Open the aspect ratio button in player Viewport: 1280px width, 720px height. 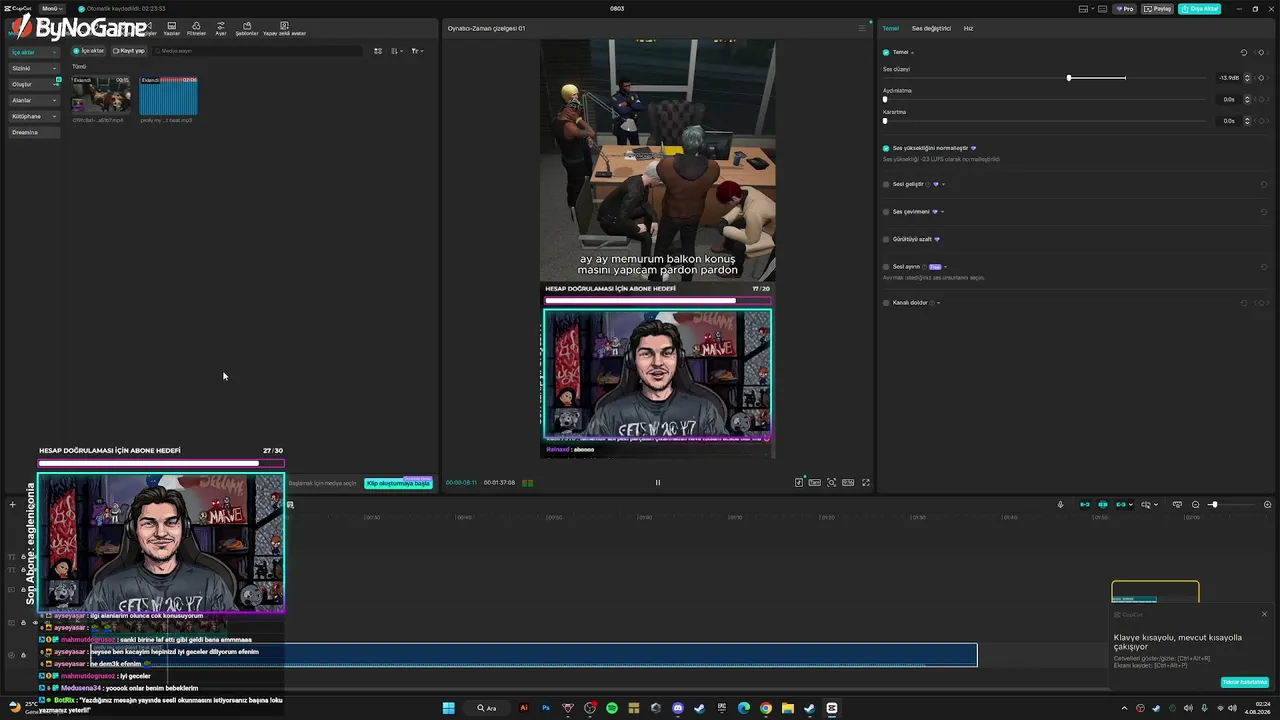tap(848, 483)
